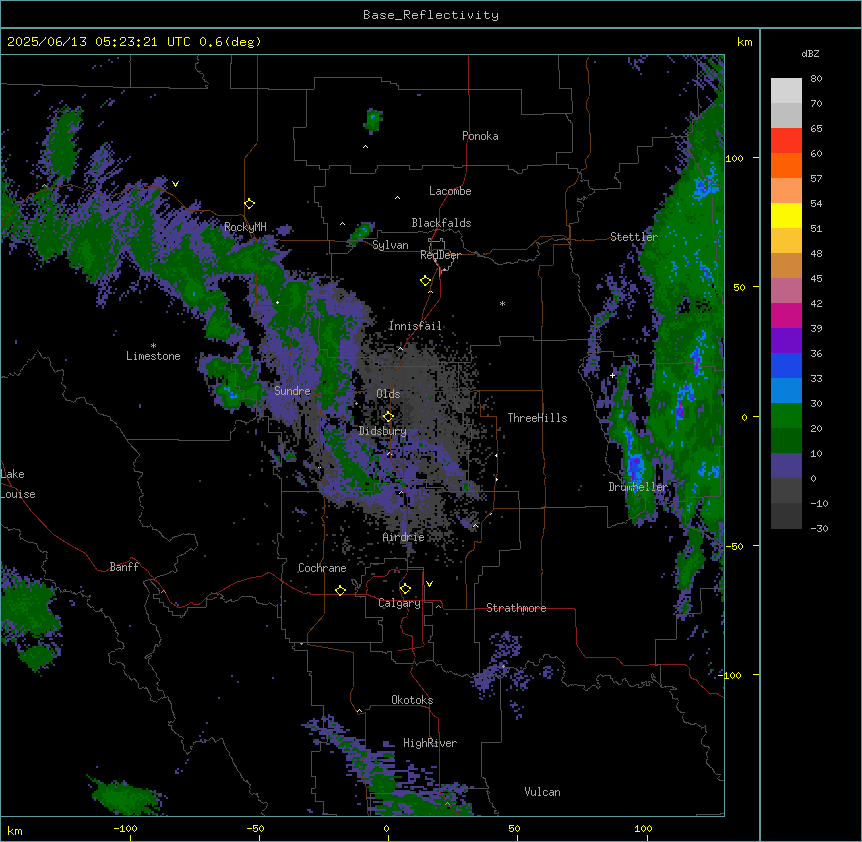Click the Innisfail city label
Image resolution: width=862 pixels, height=842 pixels.
[415, 326]
